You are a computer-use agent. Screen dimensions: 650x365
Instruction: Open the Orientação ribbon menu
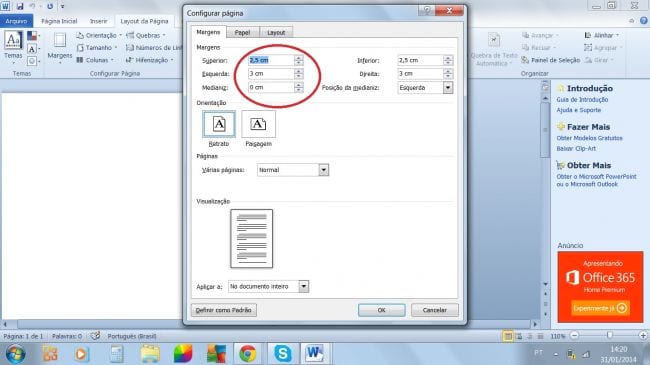click(99, 35)
